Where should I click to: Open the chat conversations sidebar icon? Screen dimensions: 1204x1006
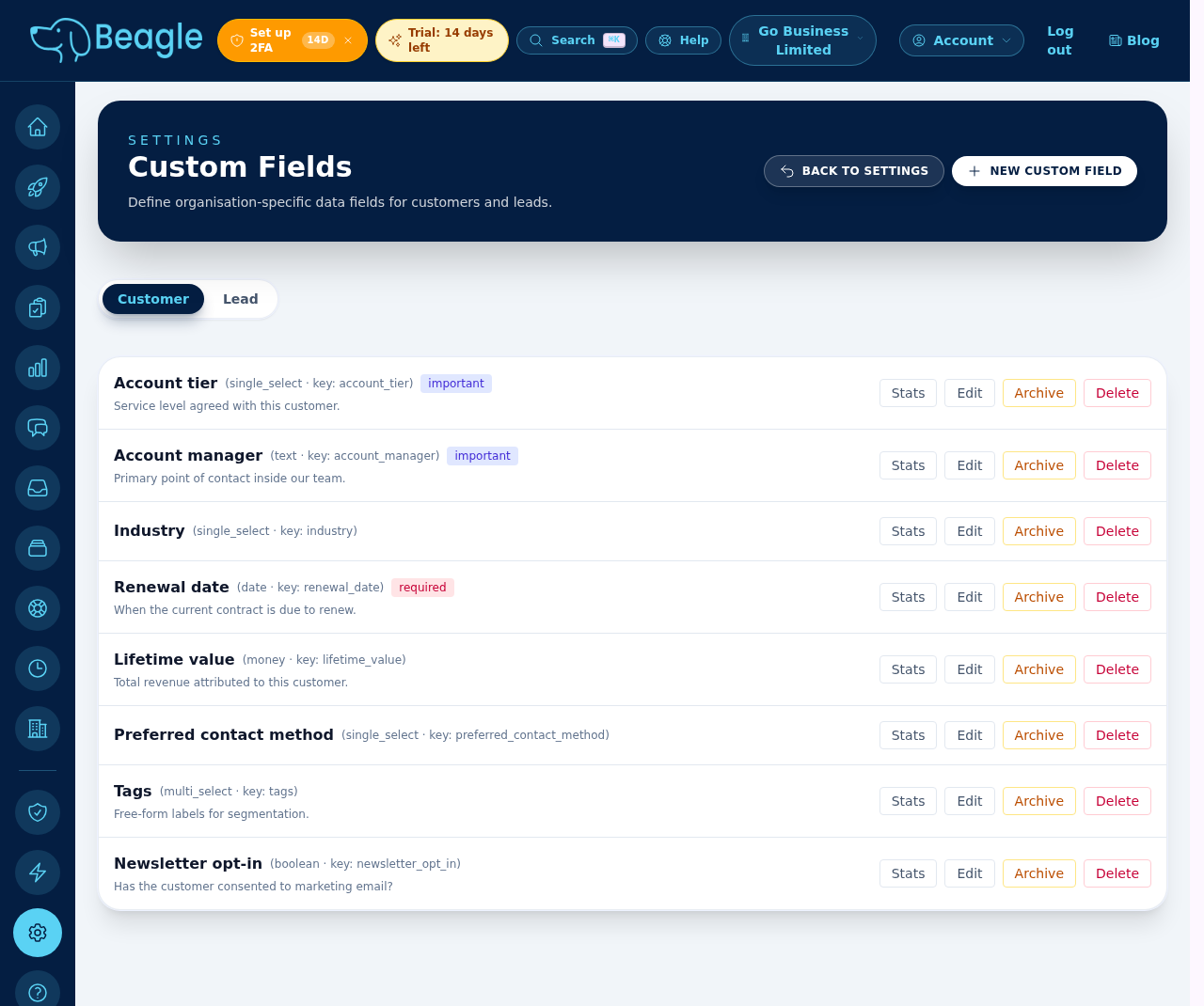point(38,428)
